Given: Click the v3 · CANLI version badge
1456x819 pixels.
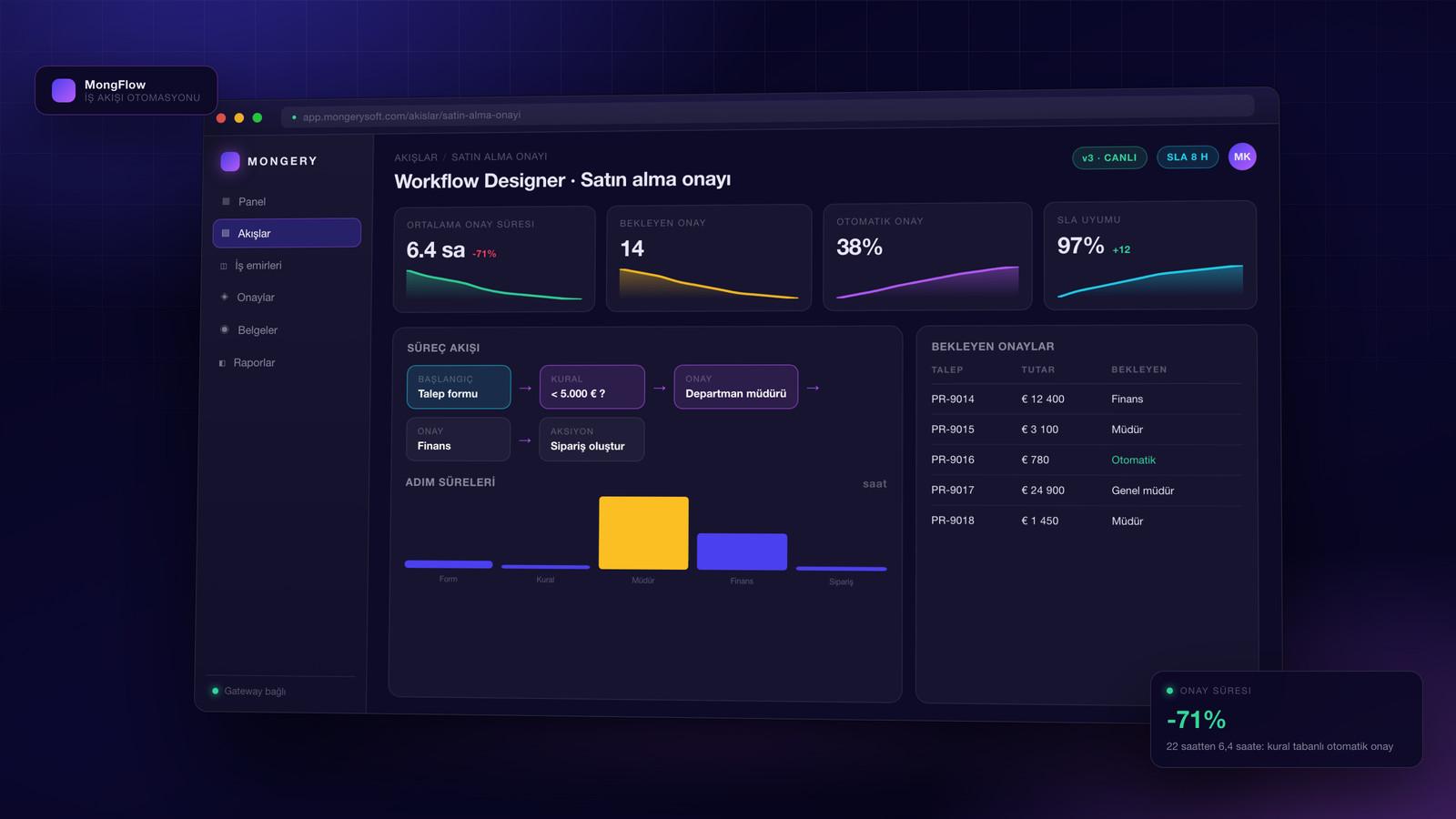Looking at the screenshot, I should click(x=1109, y=157).
